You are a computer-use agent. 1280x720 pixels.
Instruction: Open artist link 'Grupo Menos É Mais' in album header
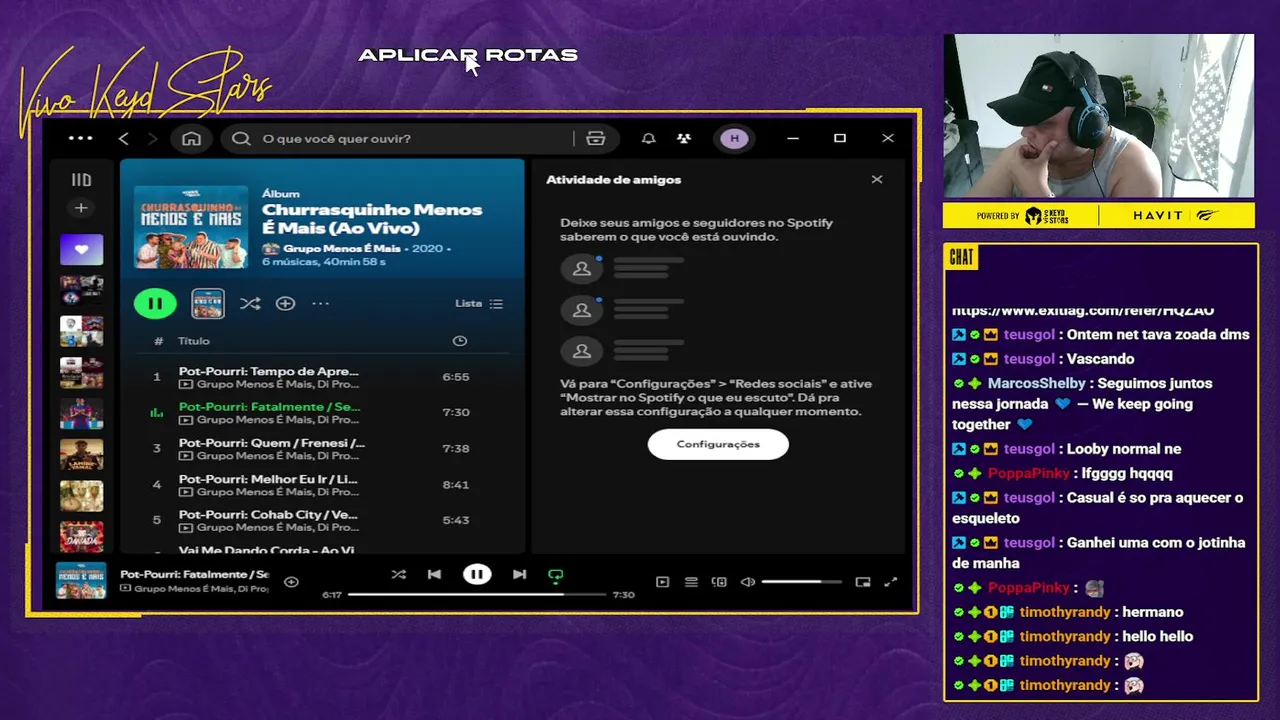pos(341,248)
